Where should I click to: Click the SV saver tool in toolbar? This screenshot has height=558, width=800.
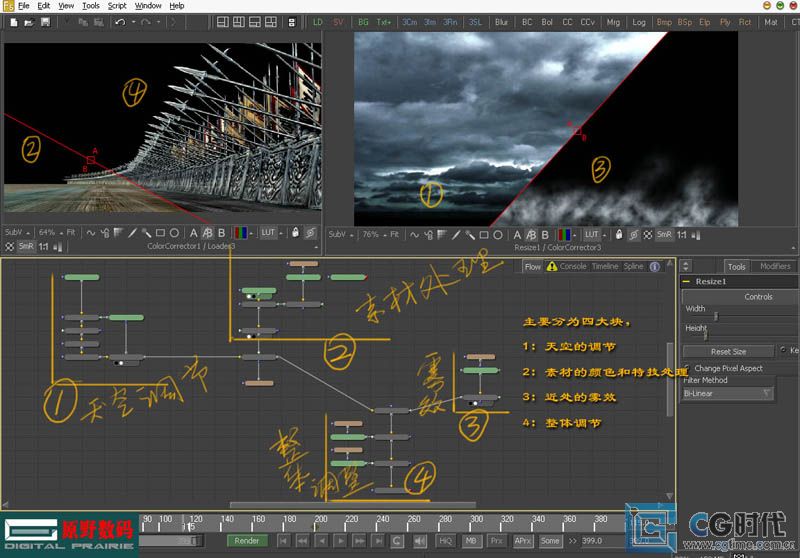point(338,21)
